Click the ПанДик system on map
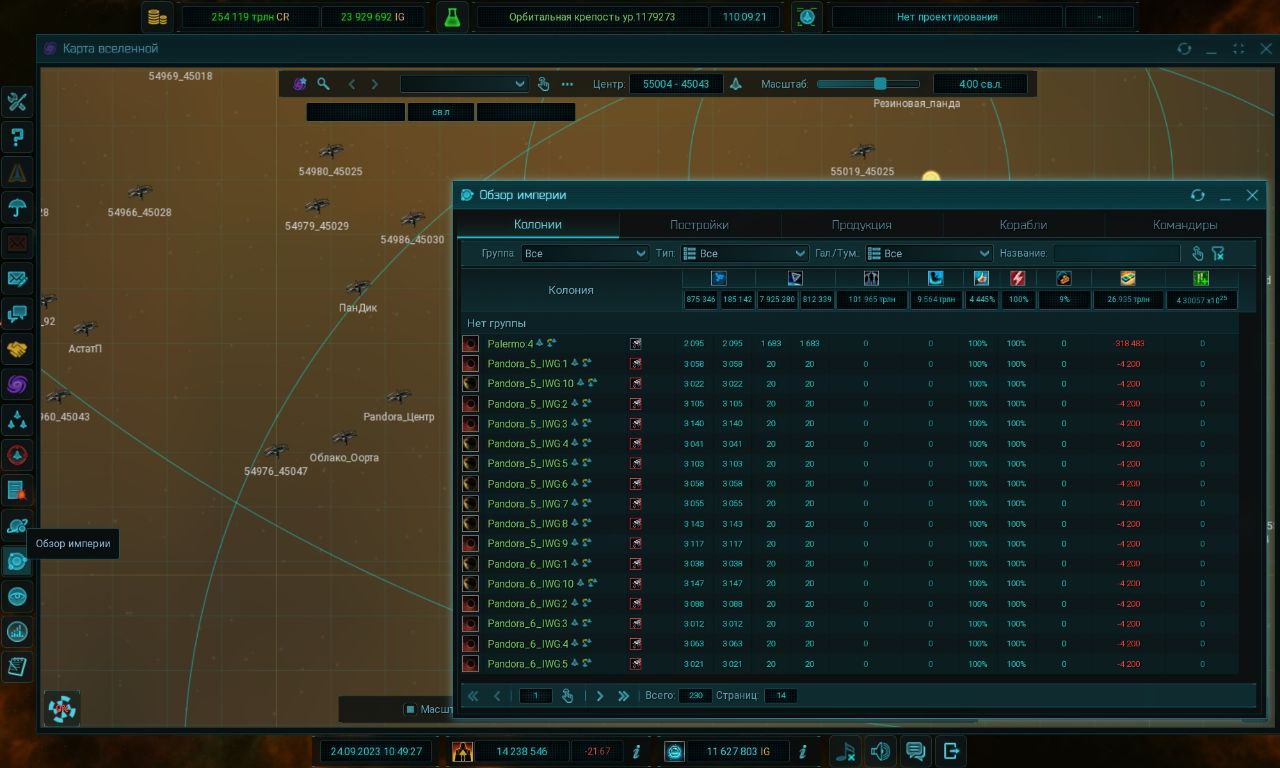 click(x=357, y=288)
